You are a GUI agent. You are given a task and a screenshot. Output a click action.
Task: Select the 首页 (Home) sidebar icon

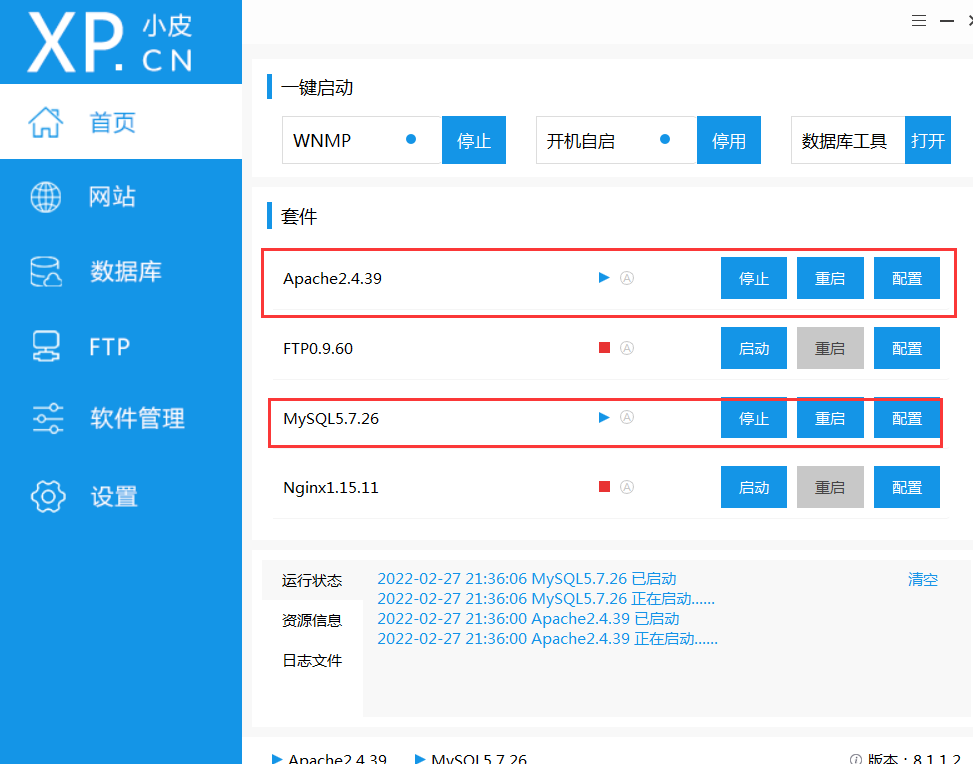[x=45, y=121]
